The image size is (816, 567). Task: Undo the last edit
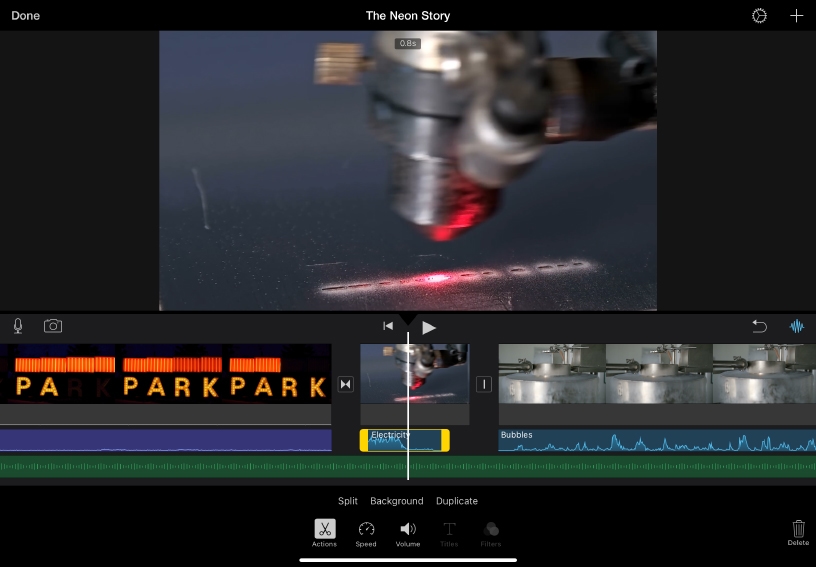(759, 326)
